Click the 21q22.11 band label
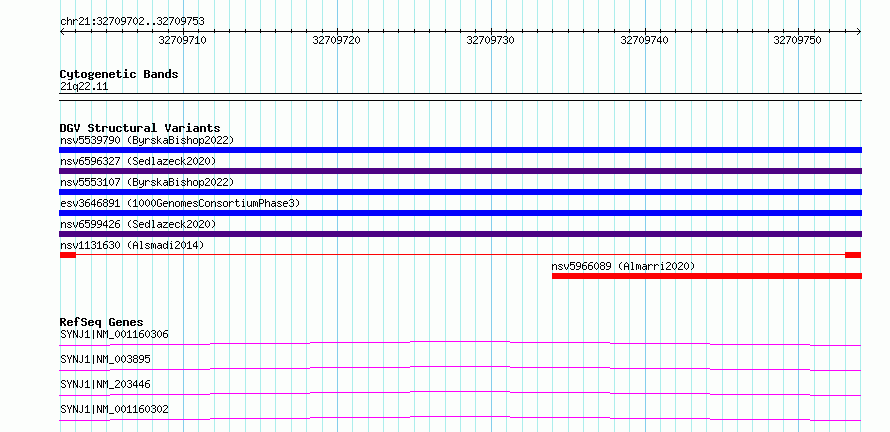 click(84, 87)
